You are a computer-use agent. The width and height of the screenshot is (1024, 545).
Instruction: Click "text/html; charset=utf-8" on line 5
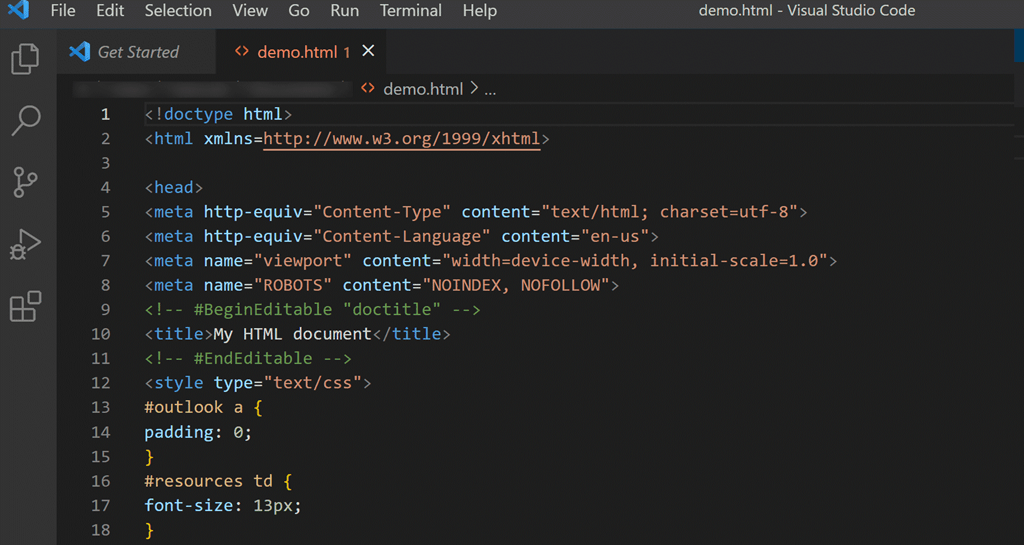669,212
